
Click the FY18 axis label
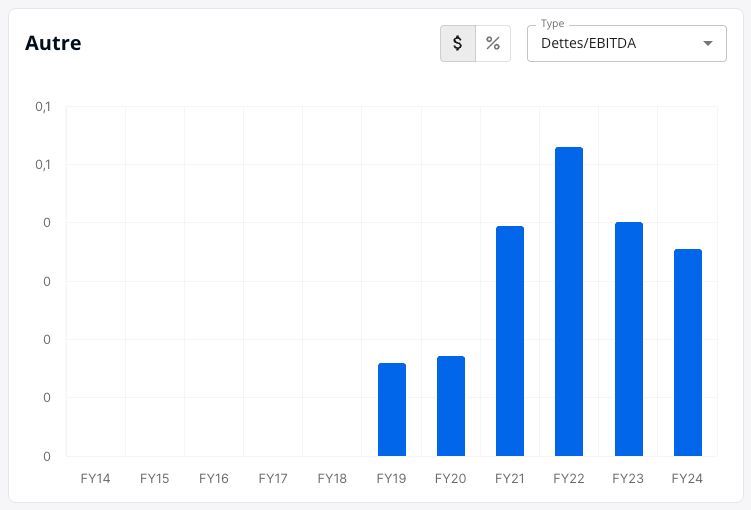(332, 478)
